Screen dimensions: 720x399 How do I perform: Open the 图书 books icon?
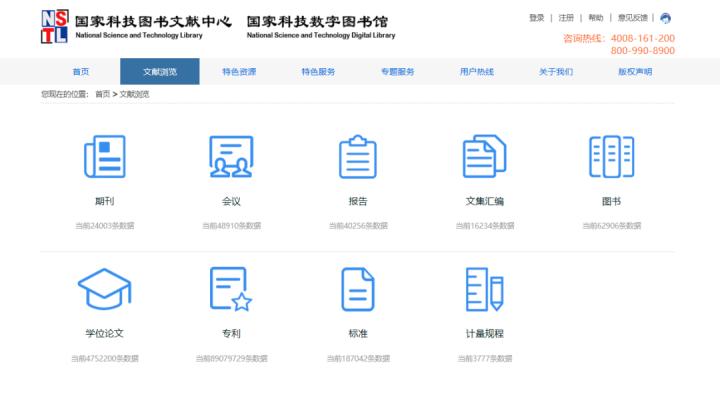[611, 157]
